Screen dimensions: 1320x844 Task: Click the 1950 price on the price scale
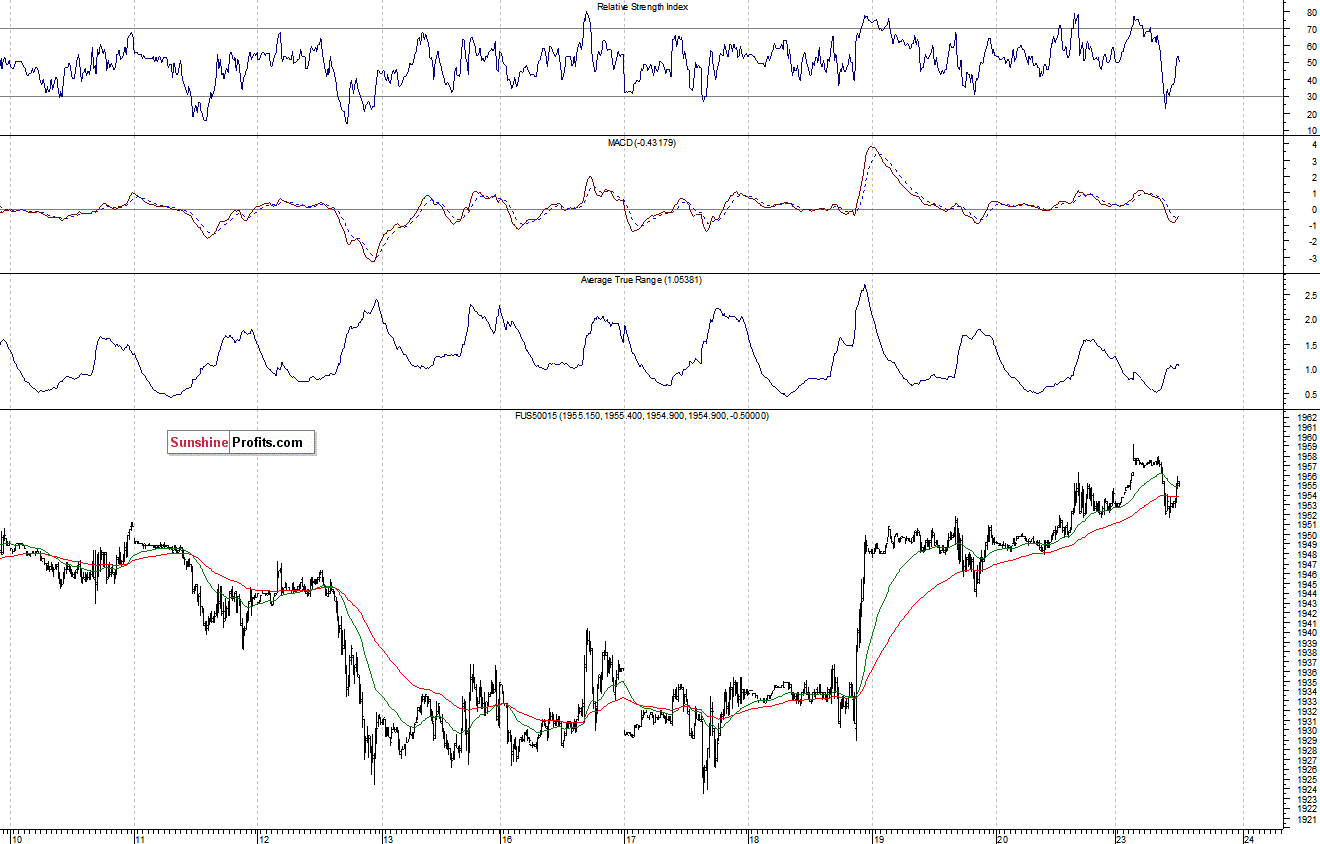1306,535
